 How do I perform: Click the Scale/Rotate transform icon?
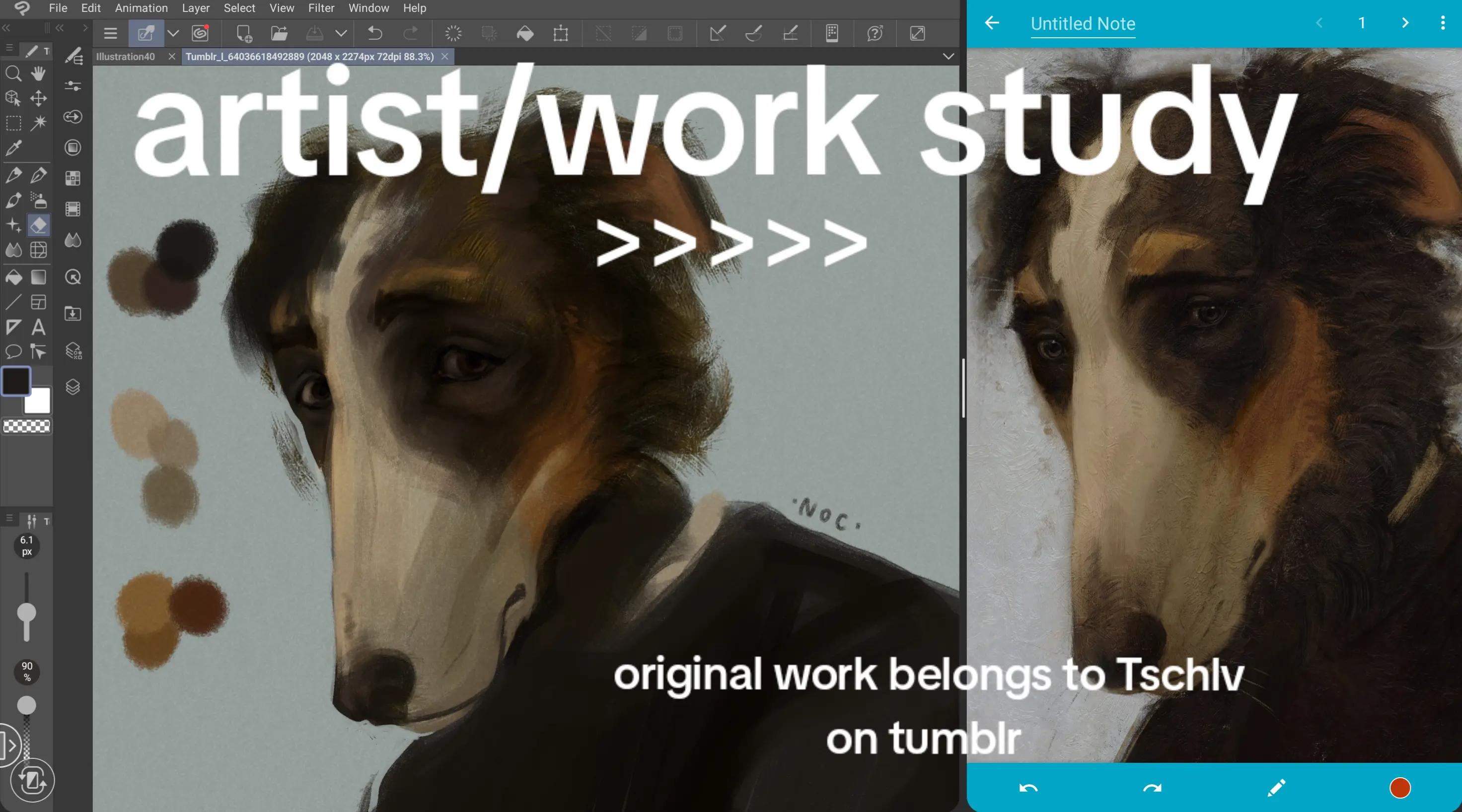pyautogui.click(x=561, y=33)
